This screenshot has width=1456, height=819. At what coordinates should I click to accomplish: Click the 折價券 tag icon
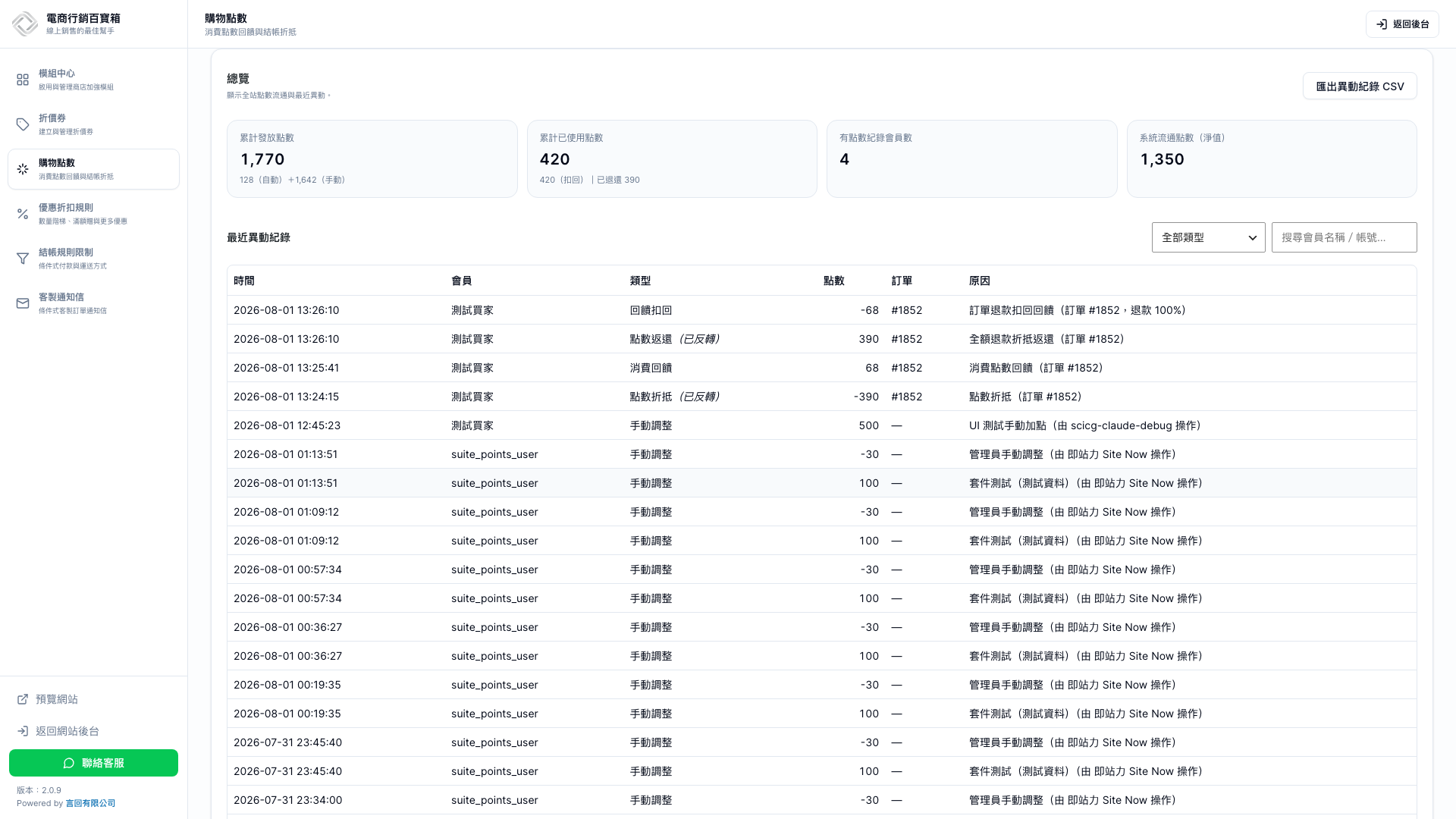[23, 124]
